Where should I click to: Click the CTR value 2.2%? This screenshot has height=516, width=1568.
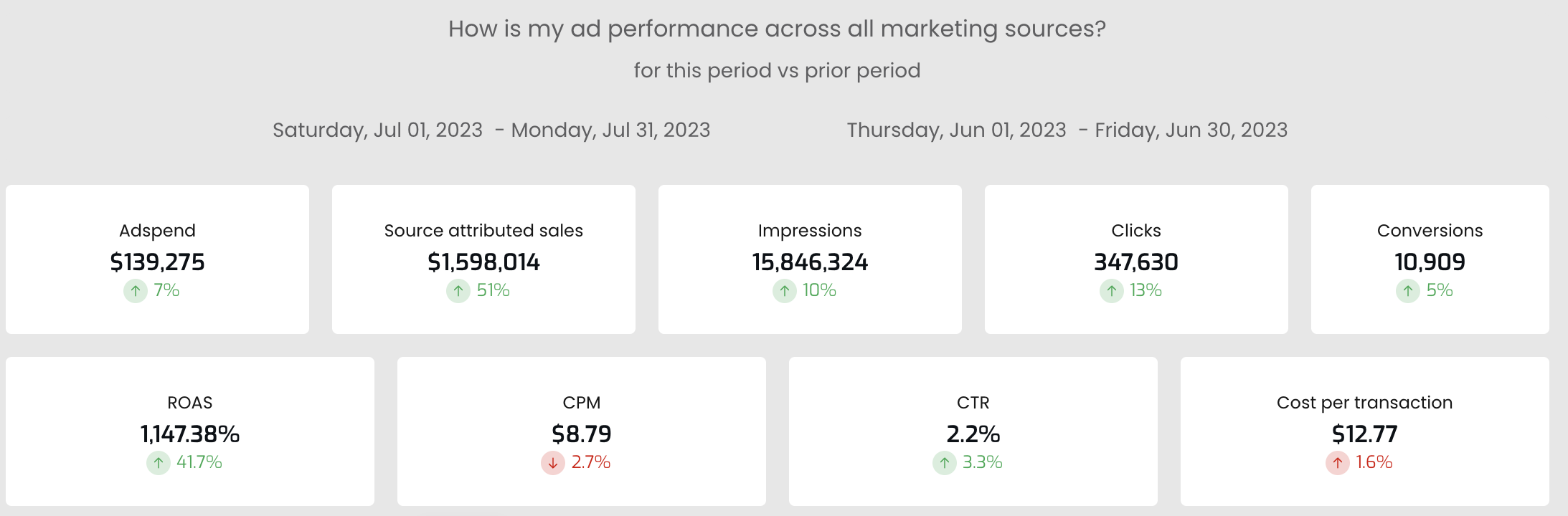(973, 434)
